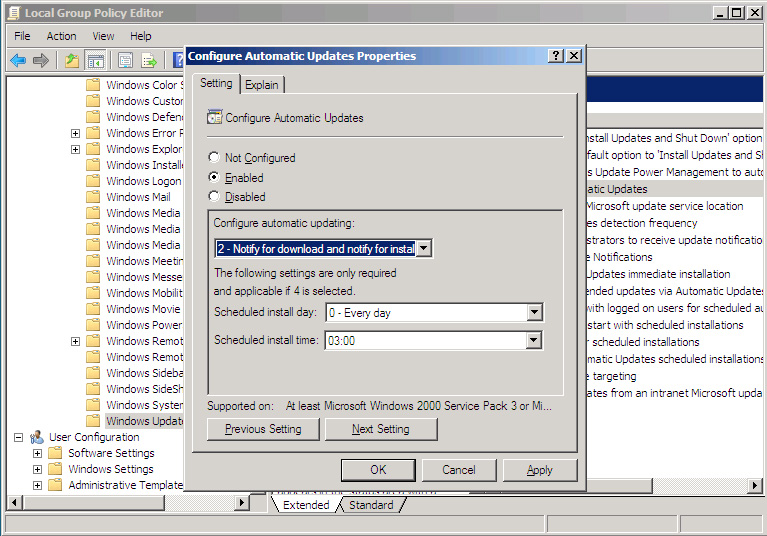Click the tree pane's left scroll arrow

(14, 502)
